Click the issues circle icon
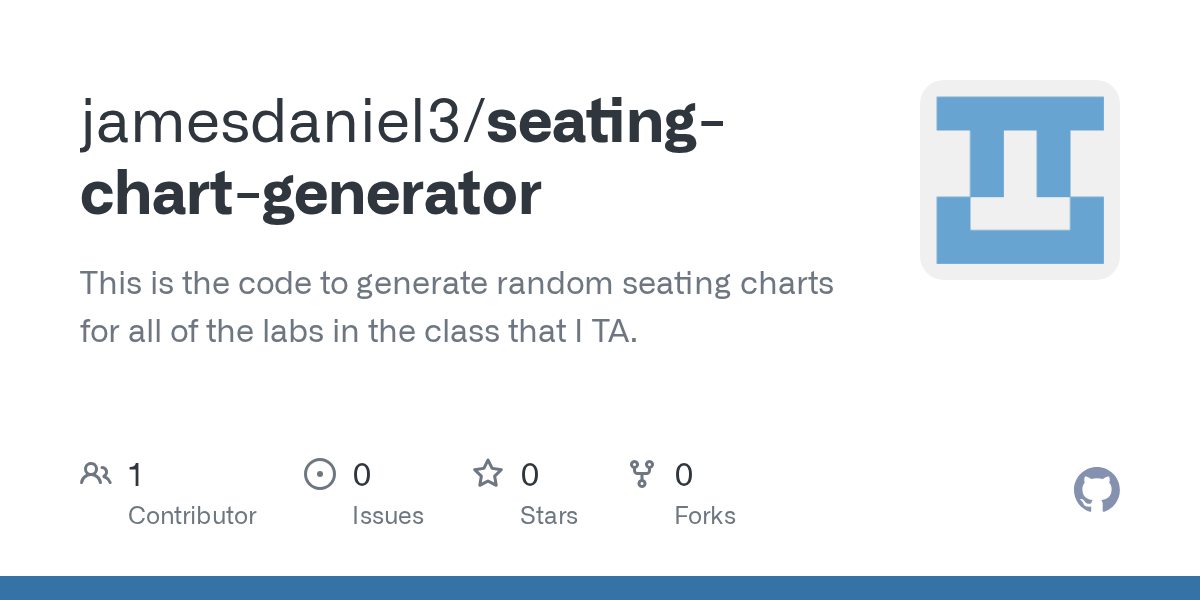The height and width of the screenshot is (600, 1200). (320, 474)
